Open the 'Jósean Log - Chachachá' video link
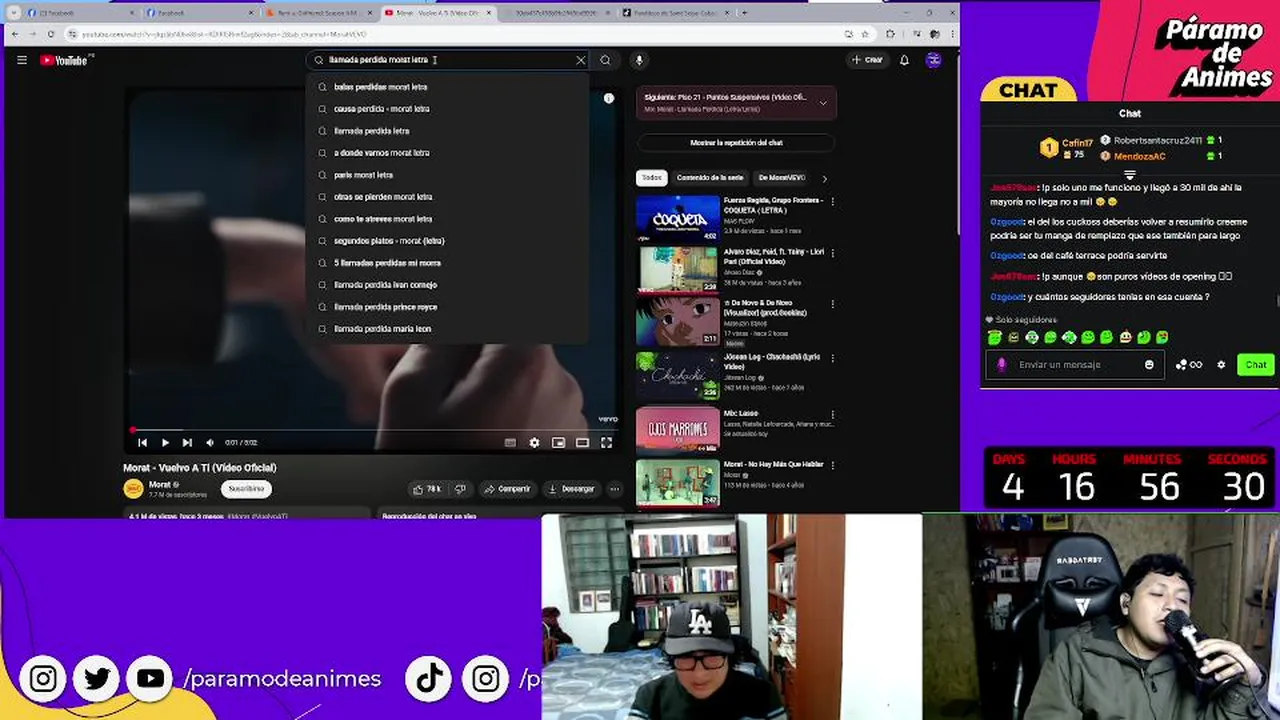The image size is (1280, 720). click(x=773, y=362)
